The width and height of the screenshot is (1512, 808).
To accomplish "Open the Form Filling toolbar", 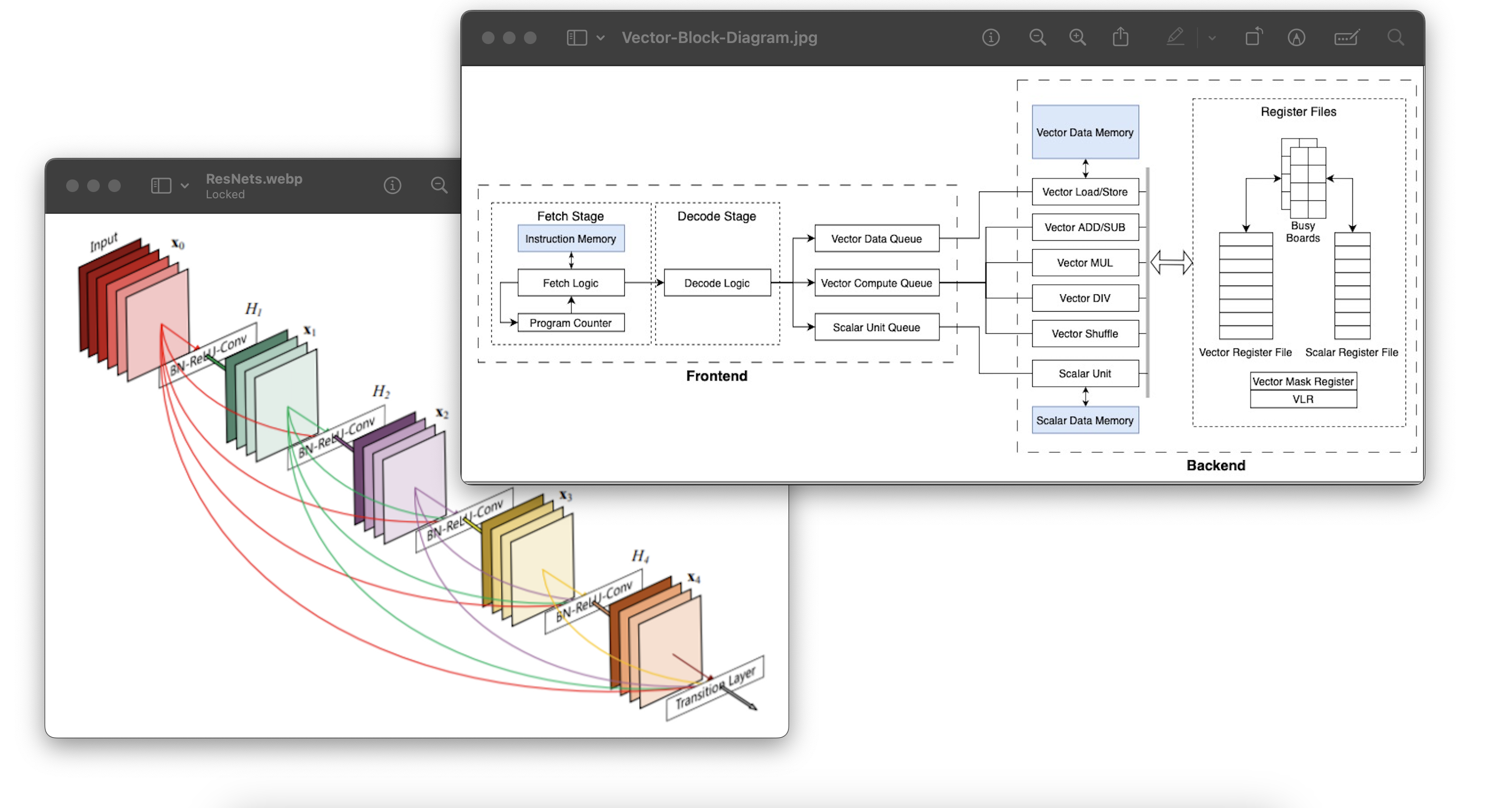I will pyautogui.click(x=1346, y=38).
